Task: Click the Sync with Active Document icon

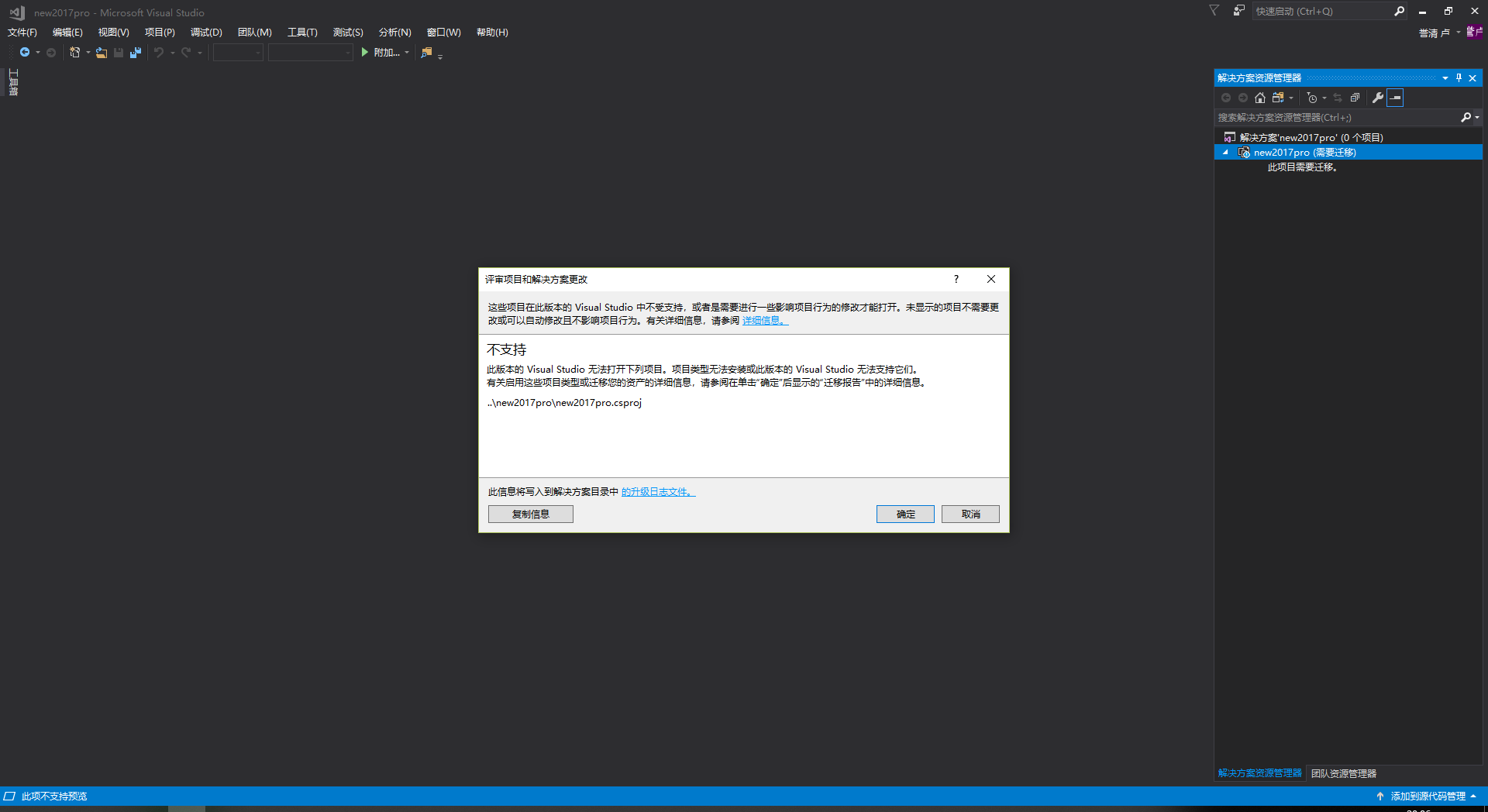Action: pyautogui.click(x=1338, y=98)
